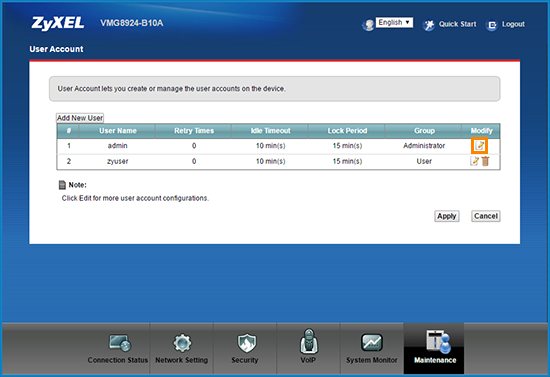Select the admin user name cell
550x377 pixels.
click(x=118, y=146)
